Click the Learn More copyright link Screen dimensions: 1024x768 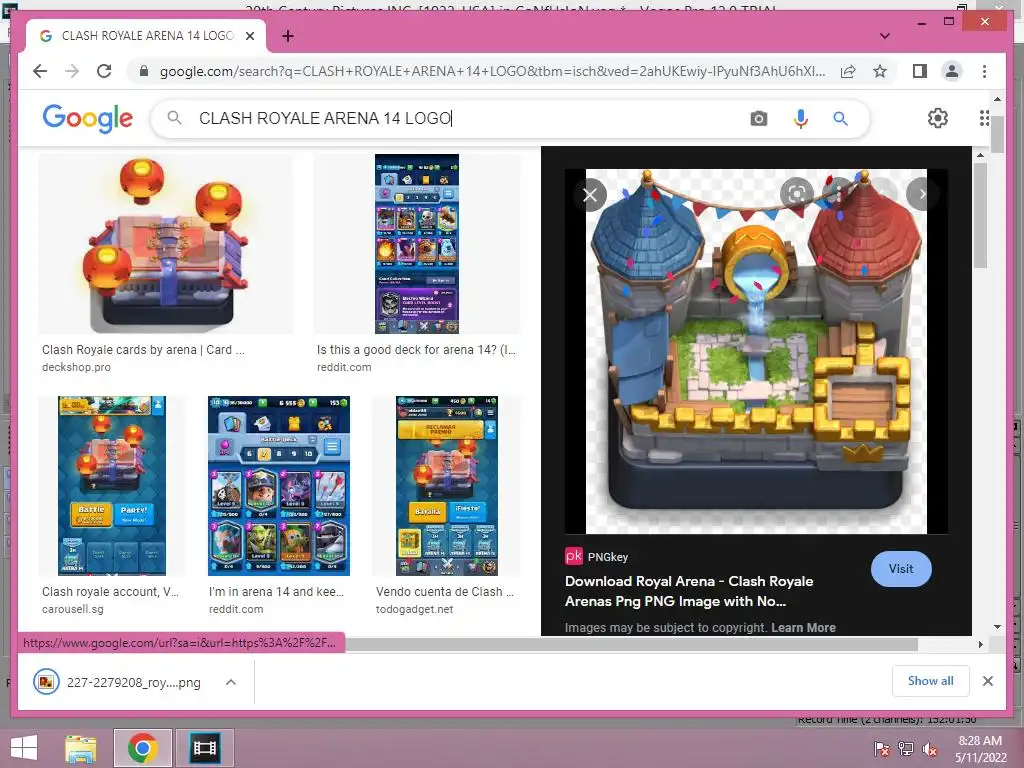coord(803,628)
